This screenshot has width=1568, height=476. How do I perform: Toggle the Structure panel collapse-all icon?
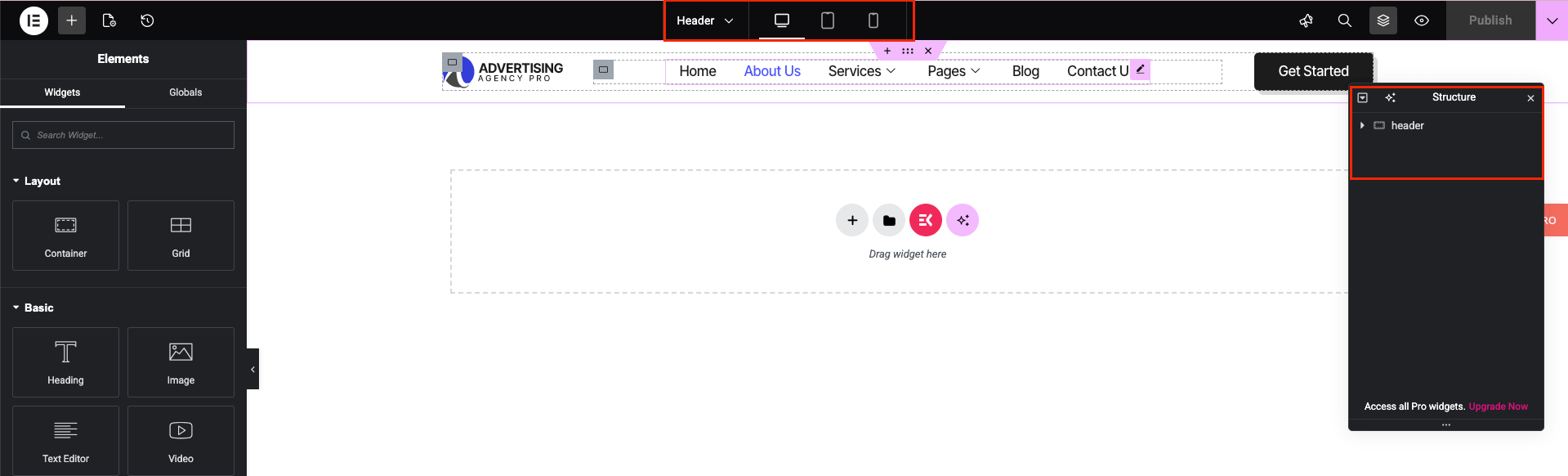[x=1363, y=97]
